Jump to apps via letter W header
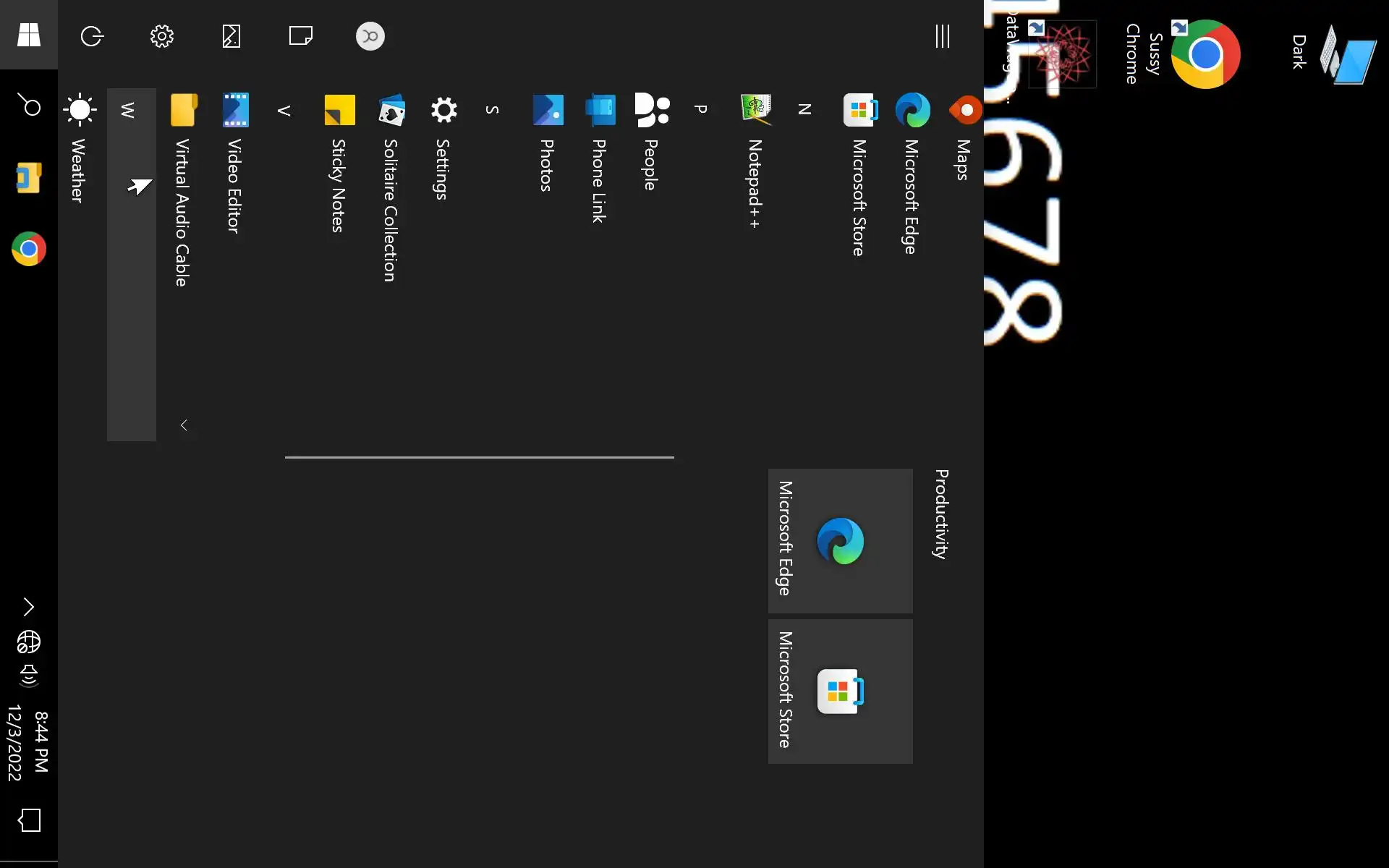 click(x=129, y=110)
